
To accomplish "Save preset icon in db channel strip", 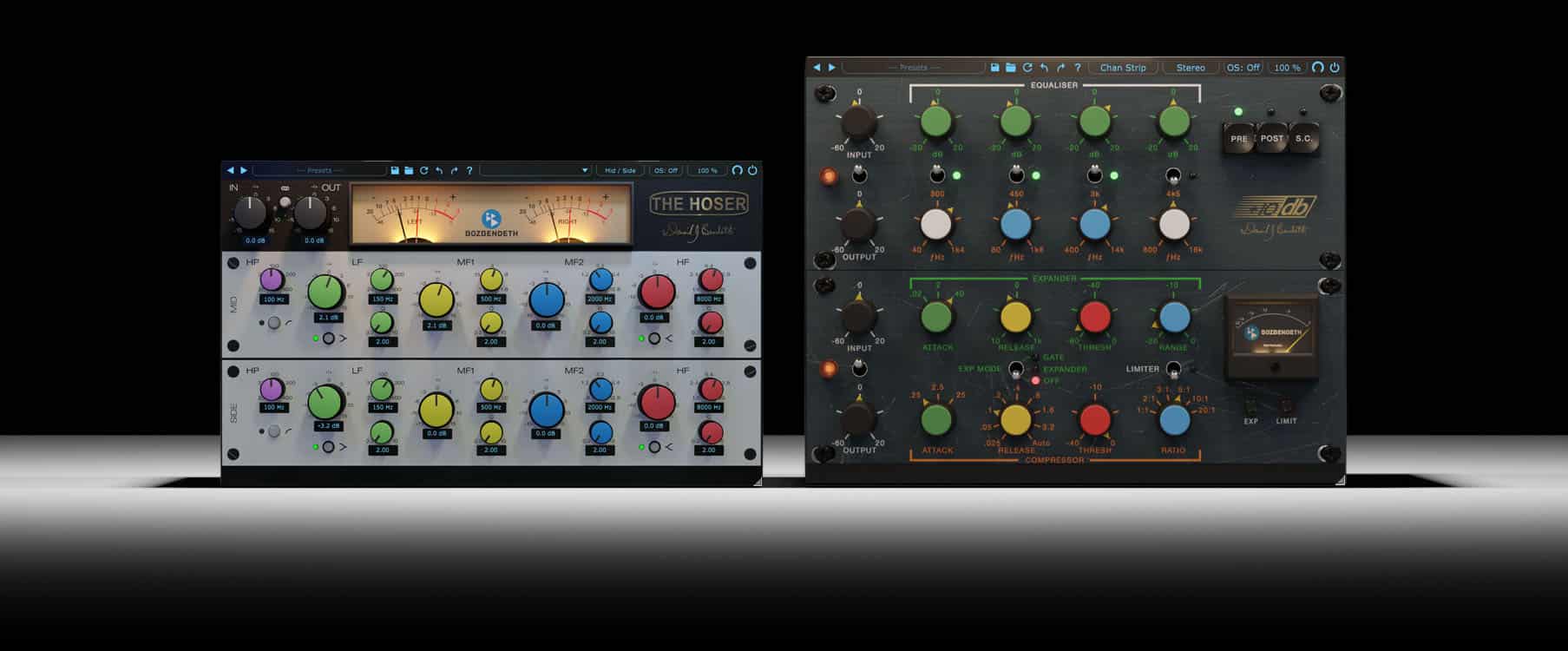I will pyautogui.click(x=995, y=67).
